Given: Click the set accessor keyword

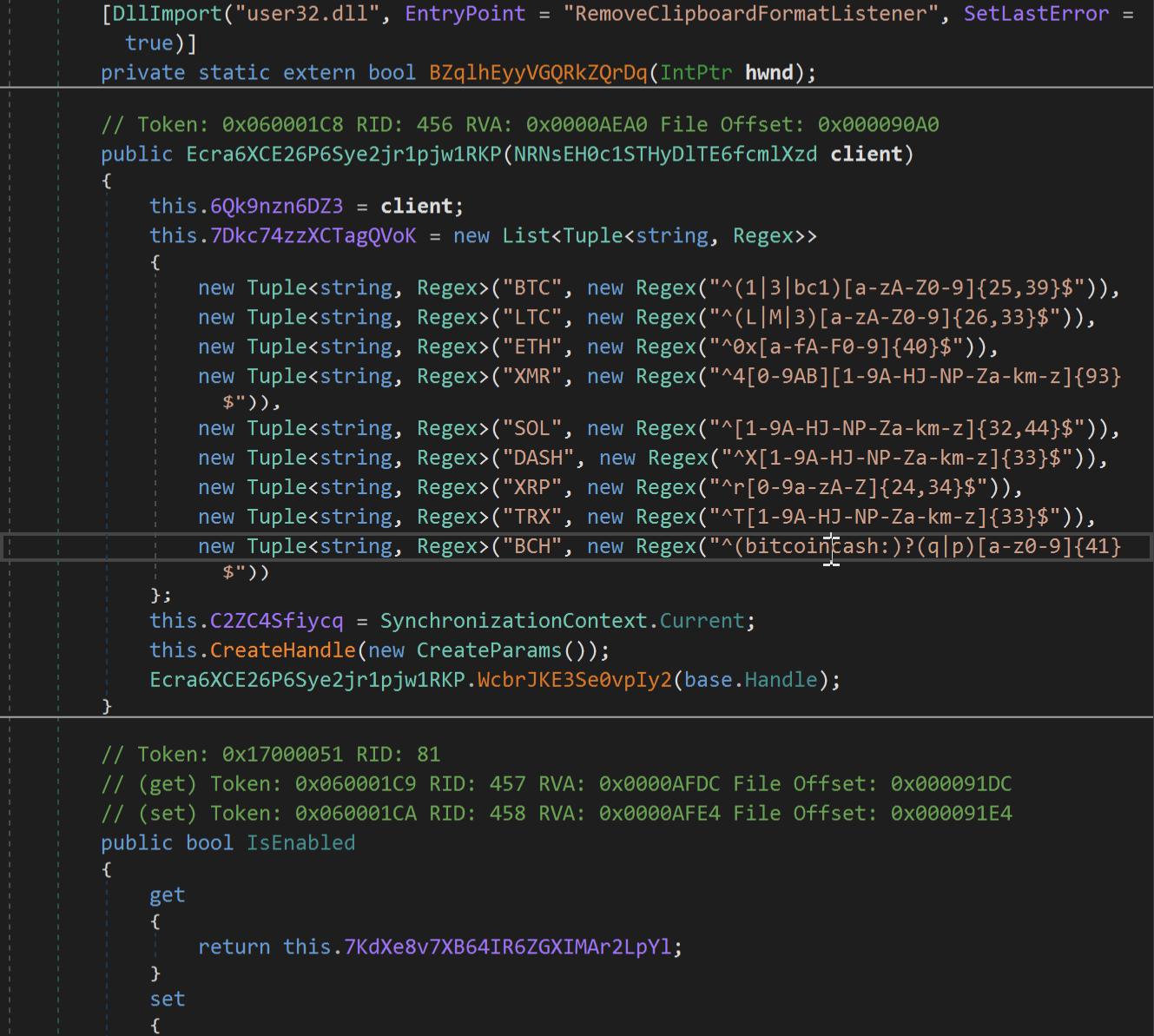Looking at the screenshot, I should point(168,1000).
